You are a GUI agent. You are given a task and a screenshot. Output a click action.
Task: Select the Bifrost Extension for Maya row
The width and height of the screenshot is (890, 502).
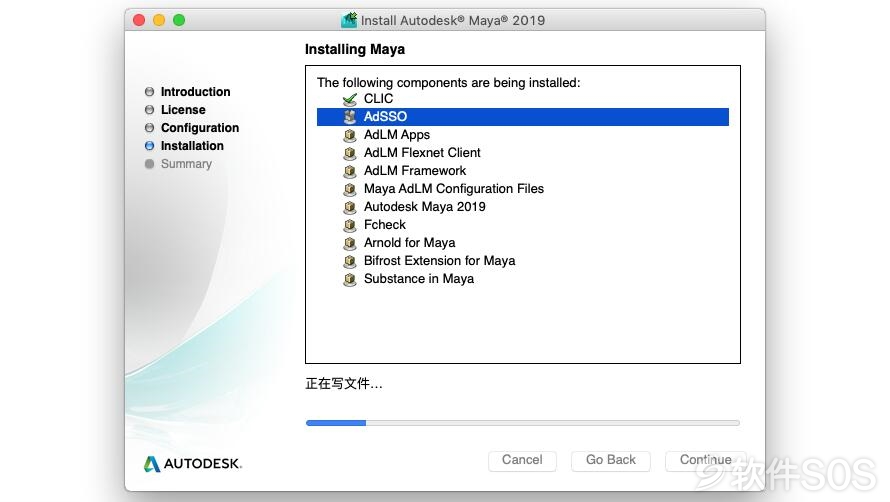[x=523, y=261]
